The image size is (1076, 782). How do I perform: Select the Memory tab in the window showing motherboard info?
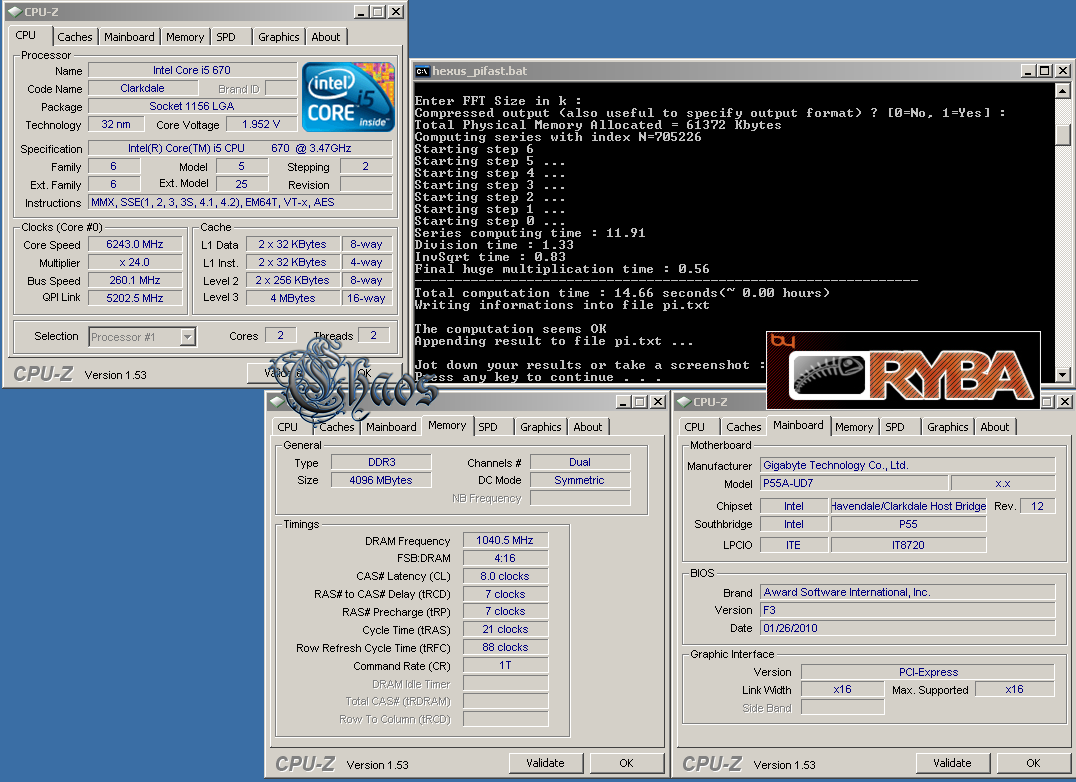click(854, 427)
